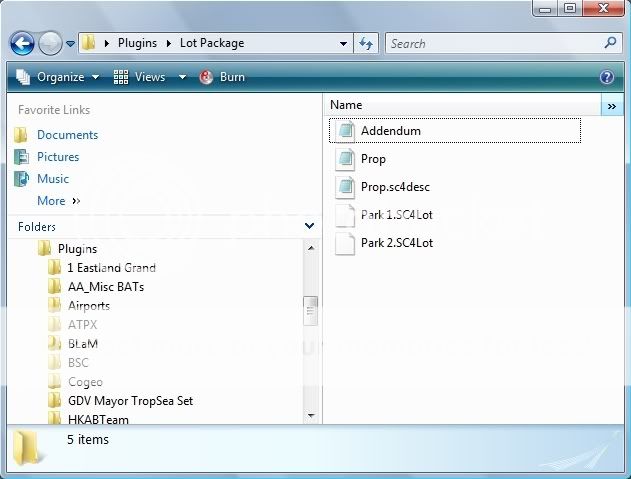Click the Organize stacked pages icon

pos(23,77)
